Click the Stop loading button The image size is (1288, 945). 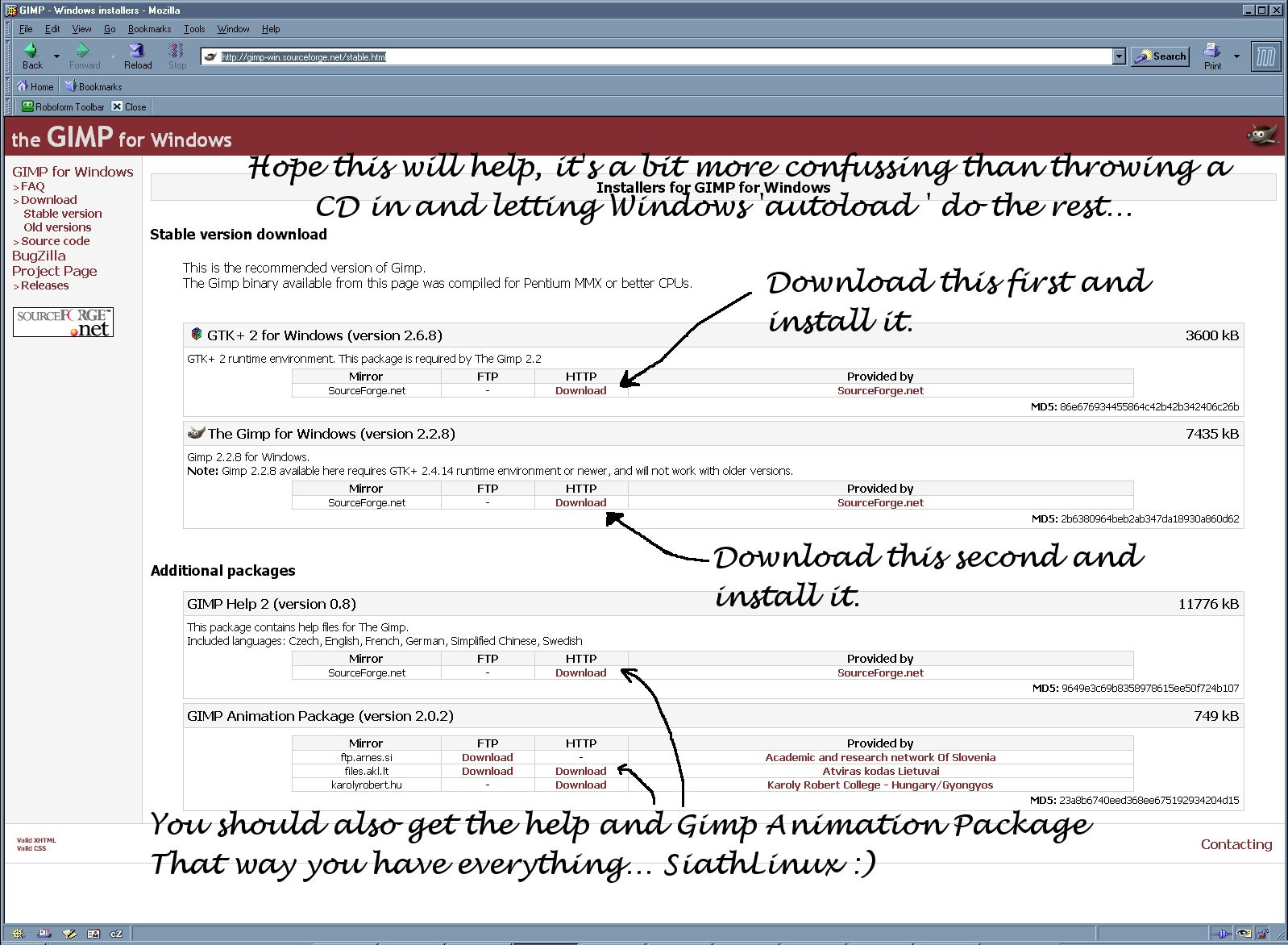click(x=177, y=56)
